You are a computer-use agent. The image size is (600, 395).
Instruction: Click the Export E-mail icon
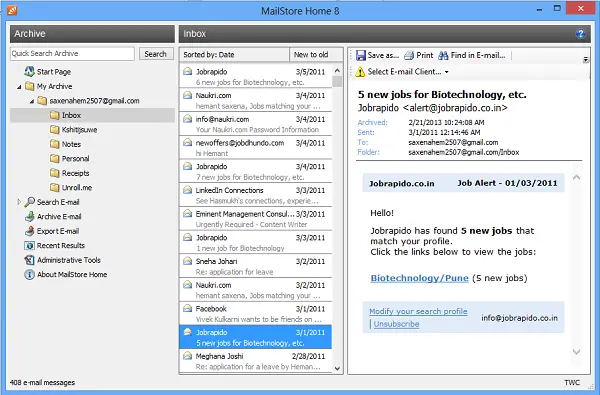(29, 231)
